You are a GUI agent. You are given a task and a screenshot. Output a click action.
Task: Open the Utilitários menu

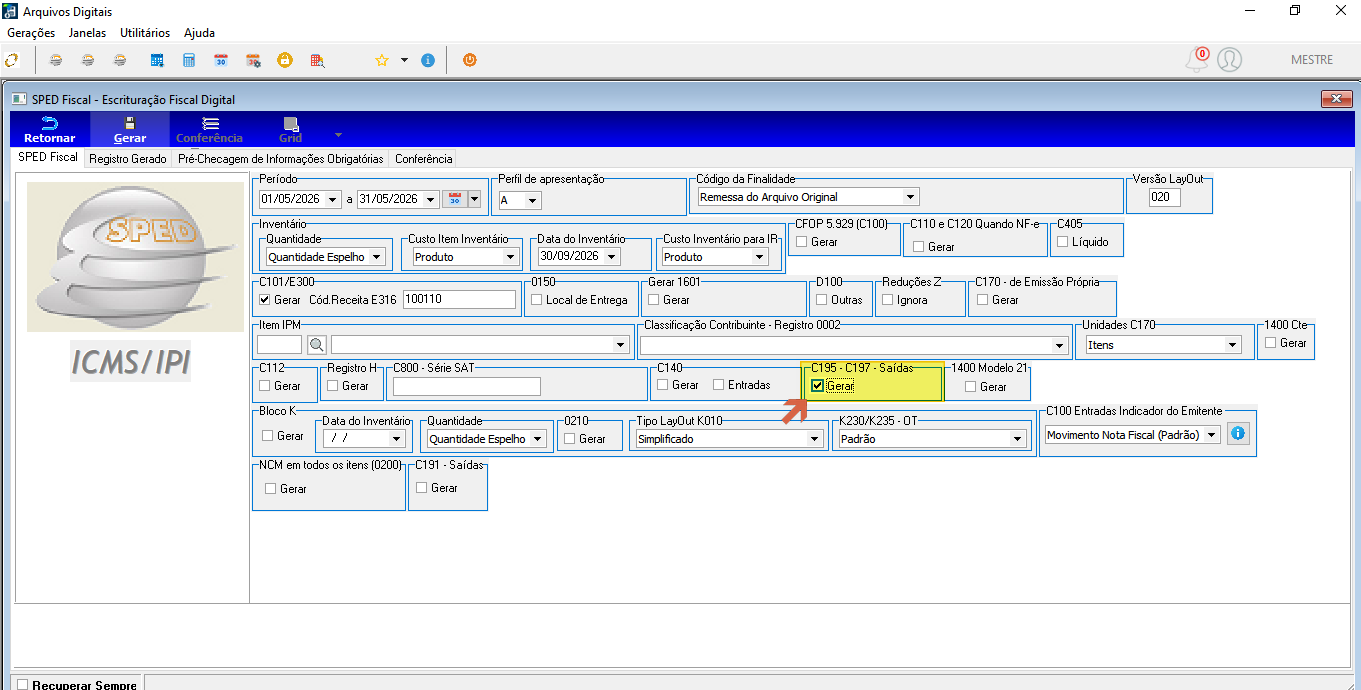tap(145, 33)
